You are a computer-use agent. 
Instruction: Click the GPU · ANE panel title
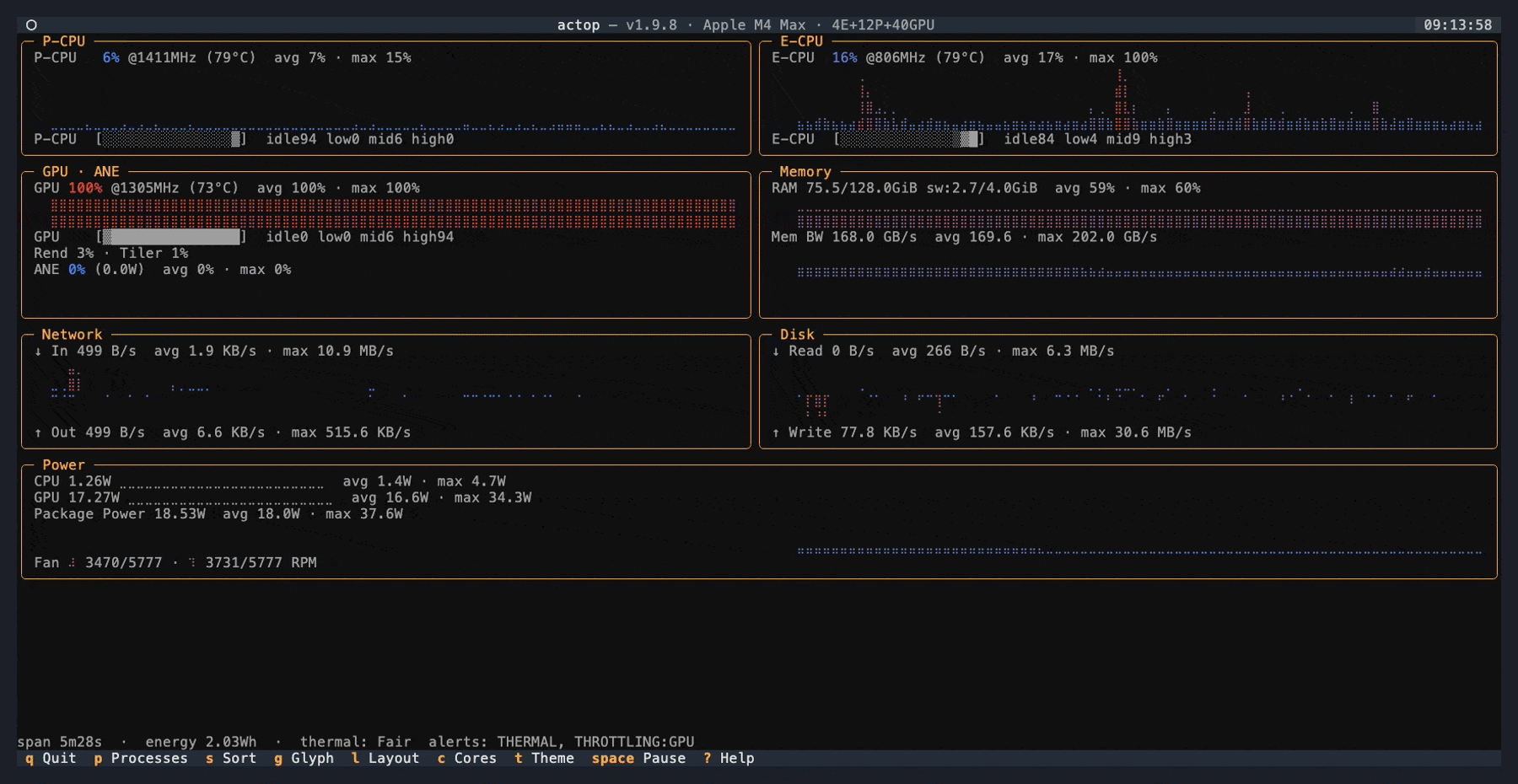(x=81, y=172)
